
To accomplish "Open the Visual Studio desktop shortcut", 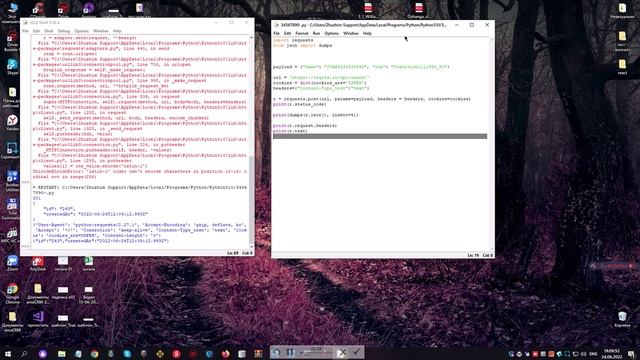I will [38, 319].
